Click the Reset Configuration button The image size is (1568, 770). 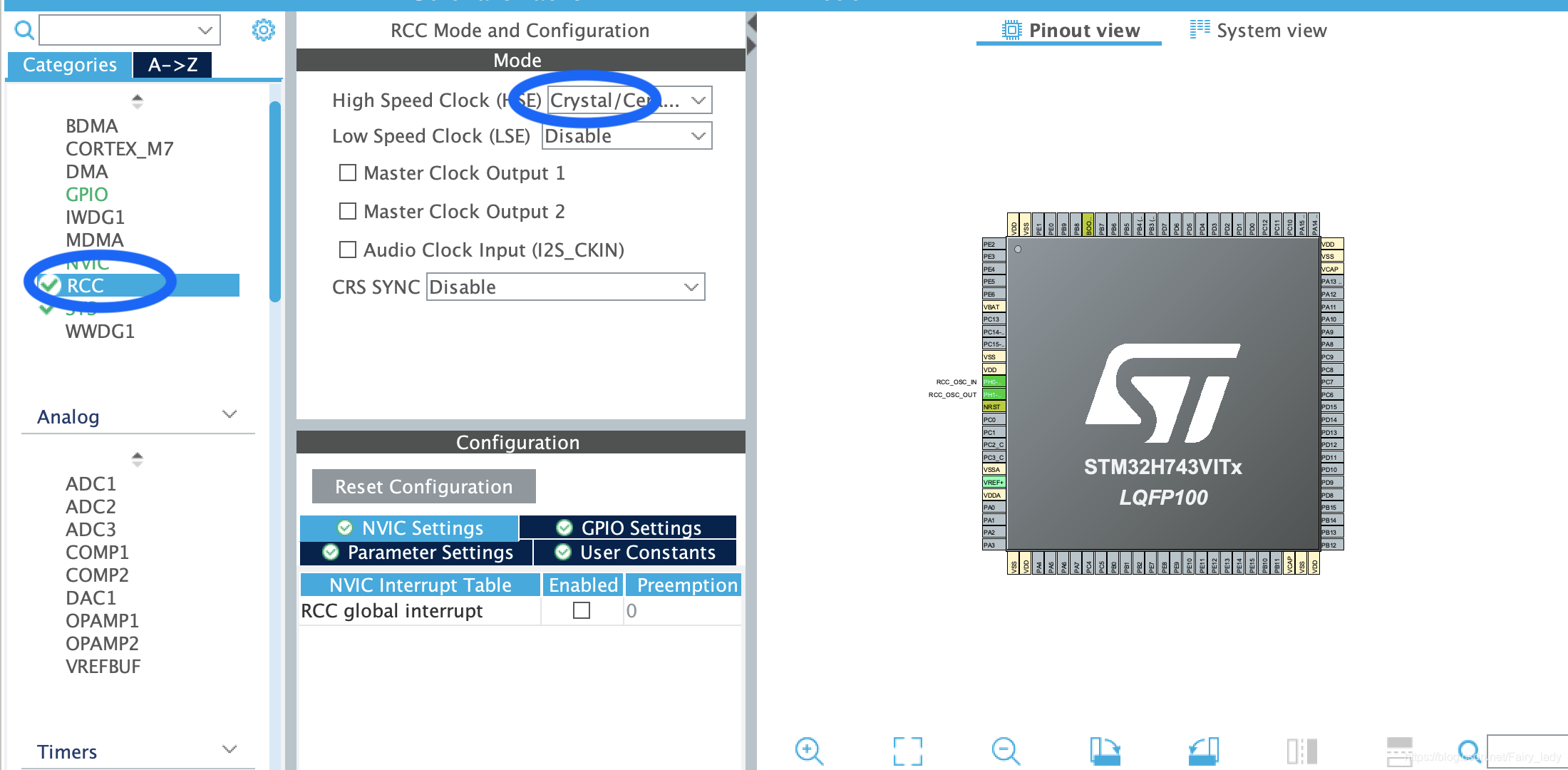pos(423,486)
